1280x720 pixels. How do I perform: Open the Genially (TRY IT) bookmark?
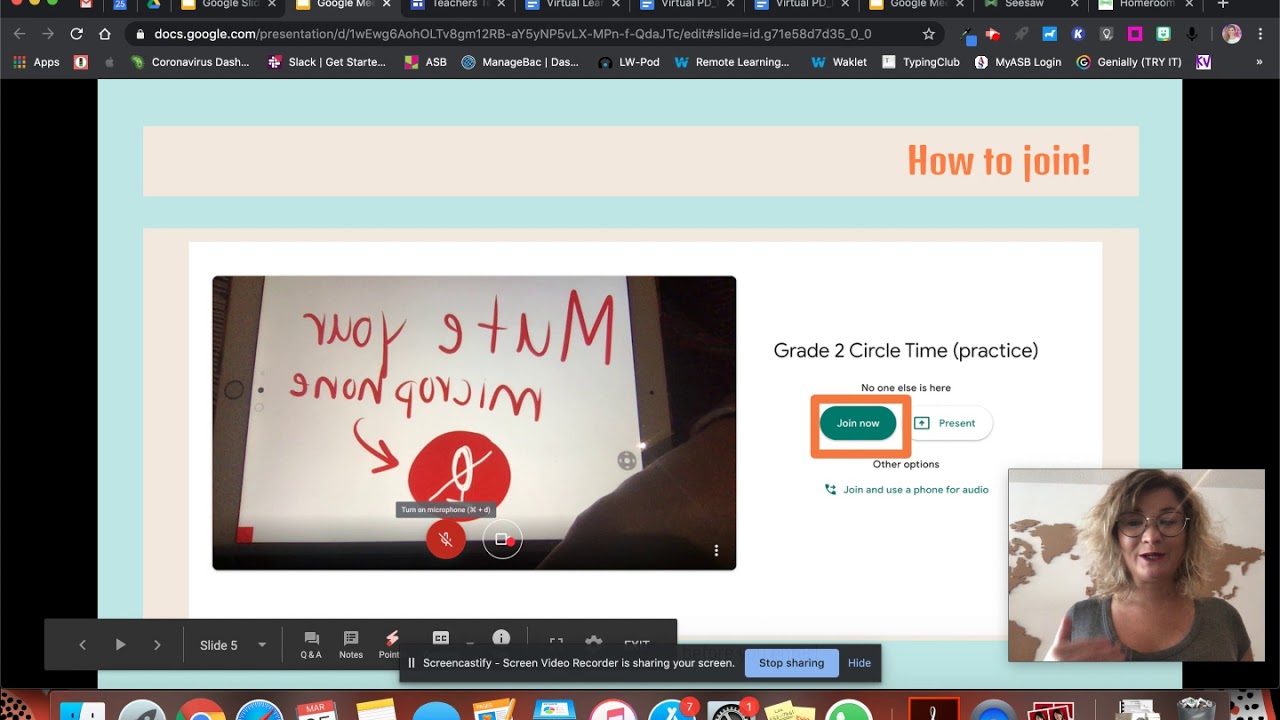click(x=1129, y=62)
